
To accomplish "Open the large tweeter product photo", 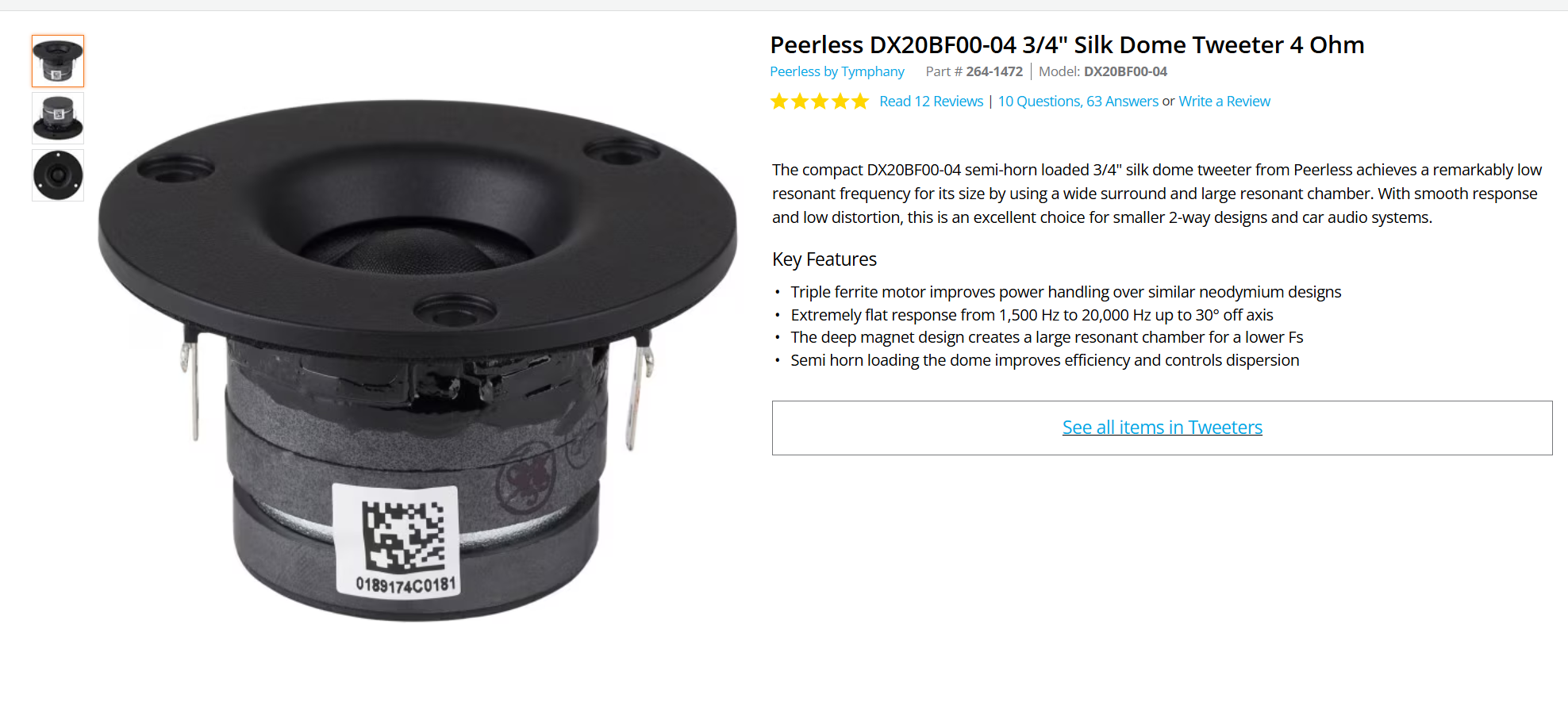I will (418, 360).
